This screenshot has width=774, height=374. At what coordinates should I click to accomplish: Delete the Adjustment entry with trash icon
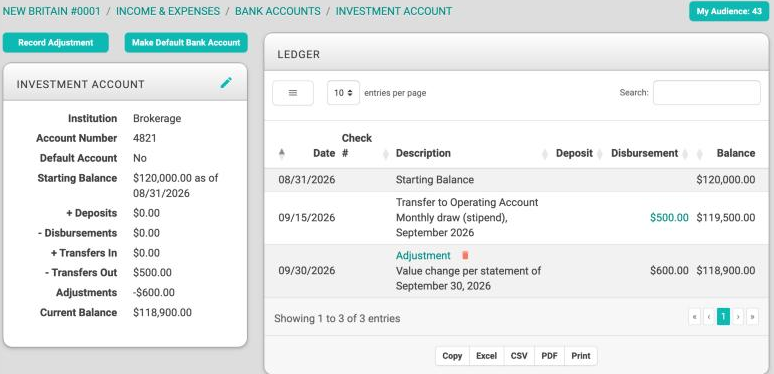click(464, 256)
